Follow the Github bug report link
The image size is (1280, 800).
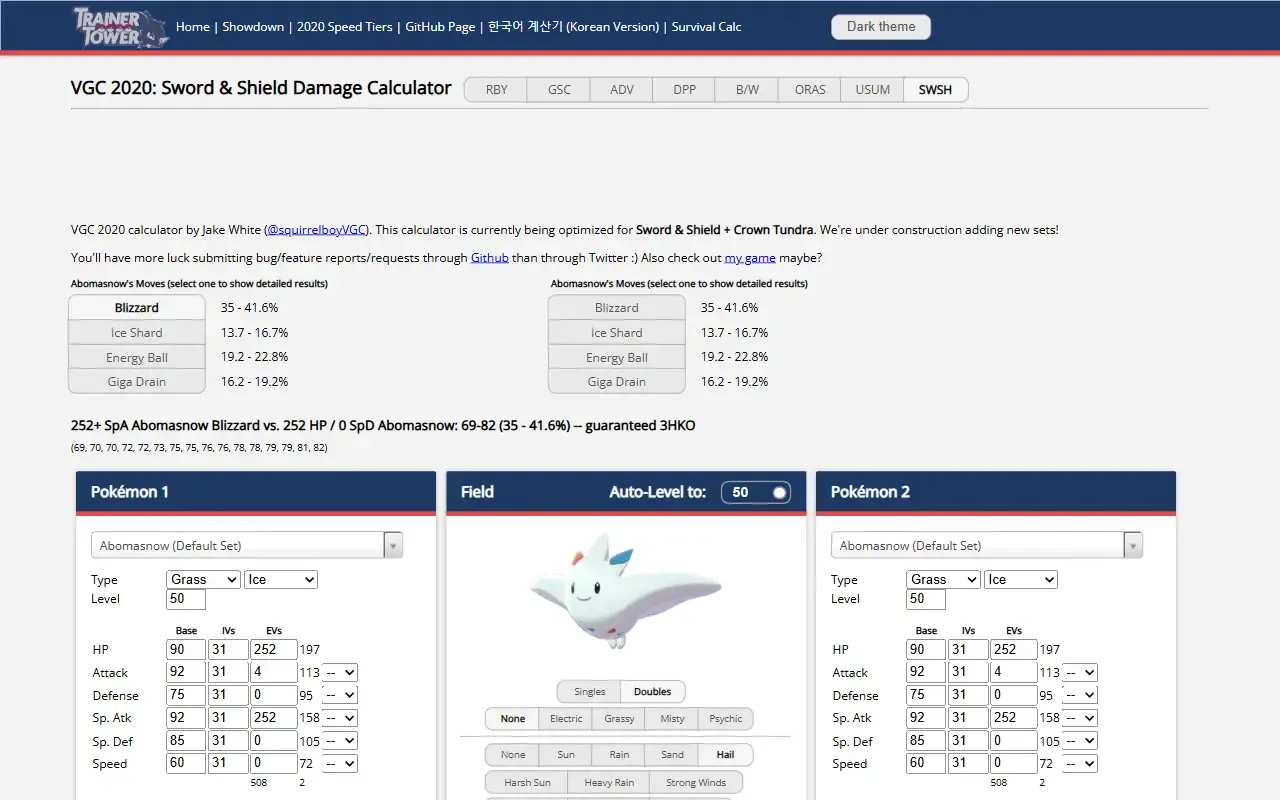(490, 258)
